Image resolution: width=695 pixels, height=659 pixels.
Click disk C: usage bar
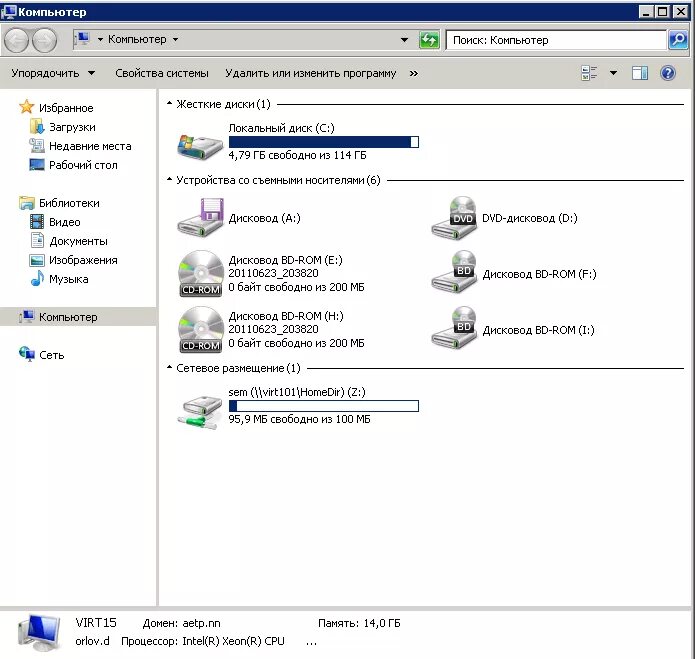[324, 142]
